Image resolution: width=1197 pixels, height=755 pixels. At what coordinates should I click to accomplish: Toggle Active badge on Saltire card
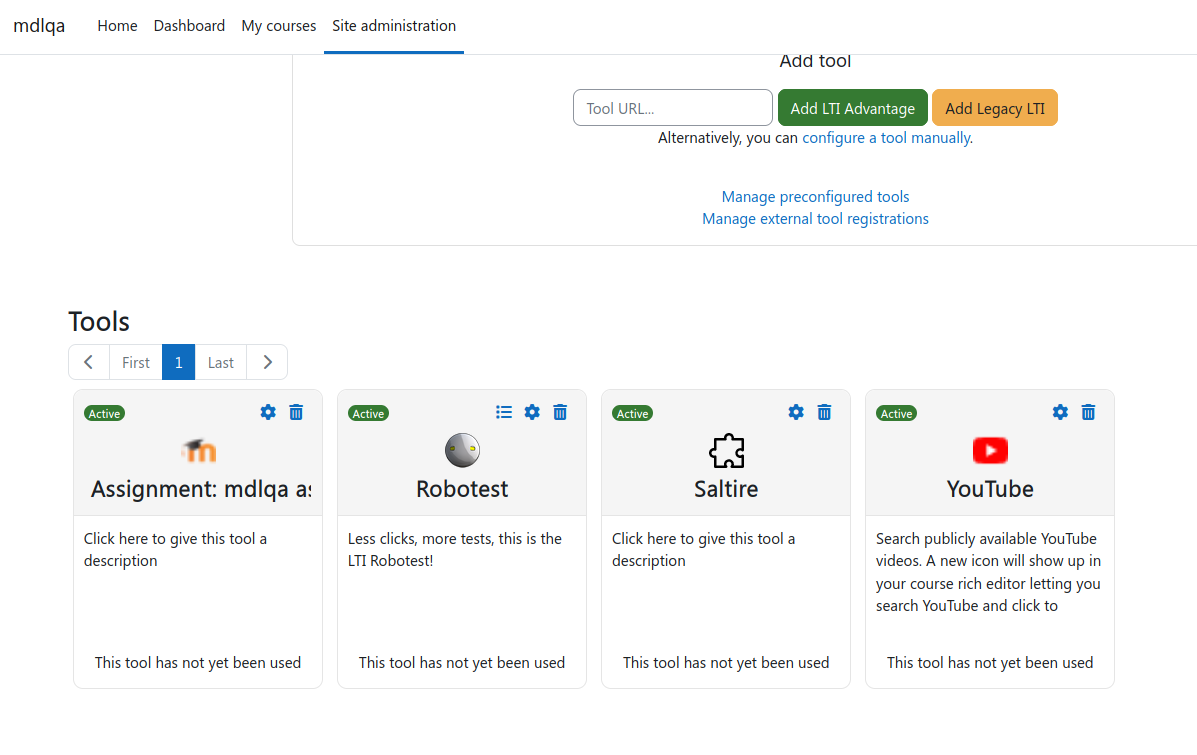[633, 413]
